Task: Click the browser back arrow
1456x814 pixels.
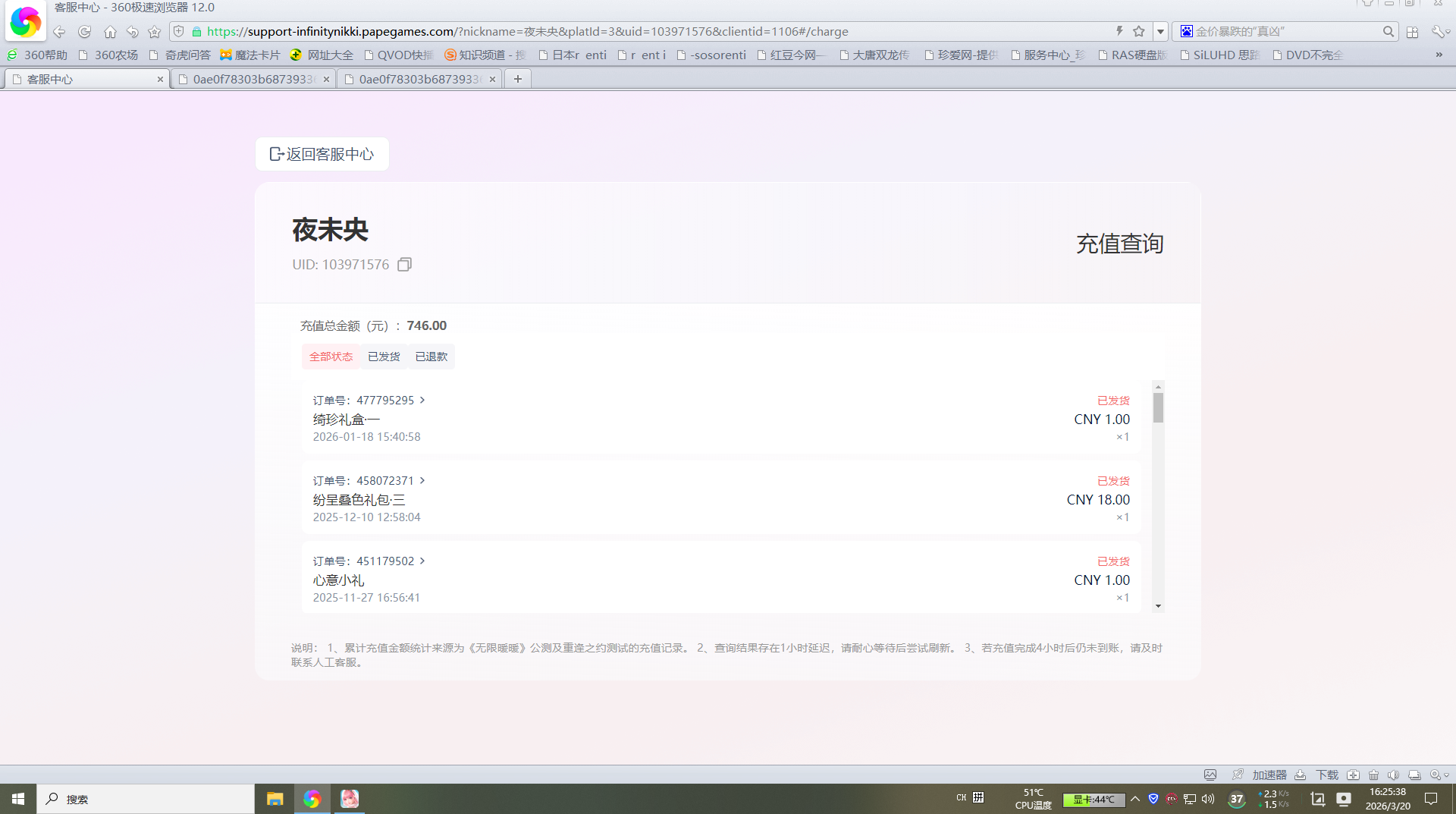Action: pyautogui.click(x=59, y=32)
